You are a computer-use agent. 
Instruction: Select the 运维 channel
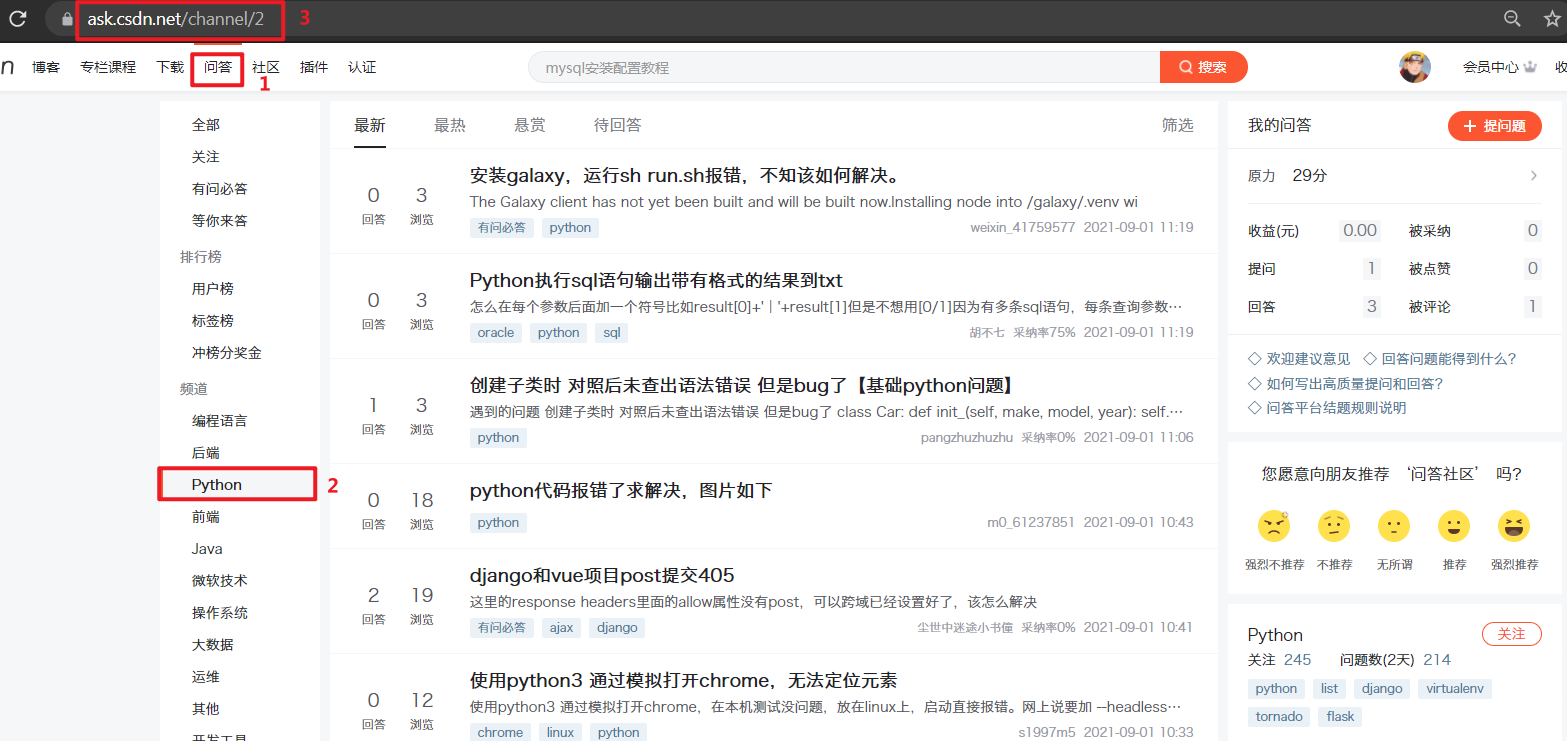pos(206,677)
